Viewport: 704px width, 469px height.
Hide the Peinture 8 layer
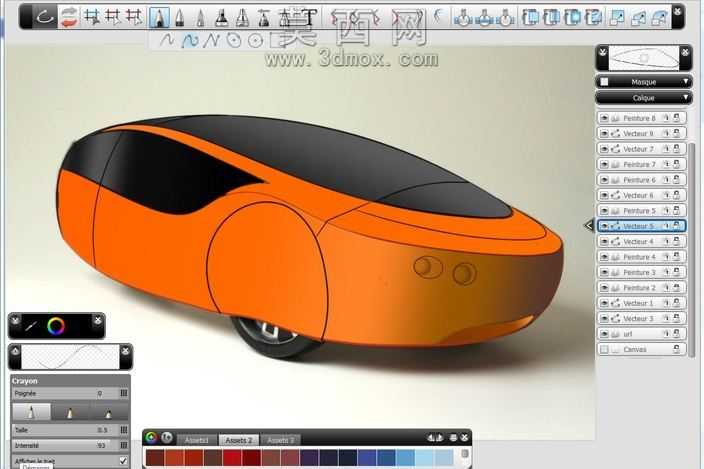pyautogui.click(x=604, y=118)
